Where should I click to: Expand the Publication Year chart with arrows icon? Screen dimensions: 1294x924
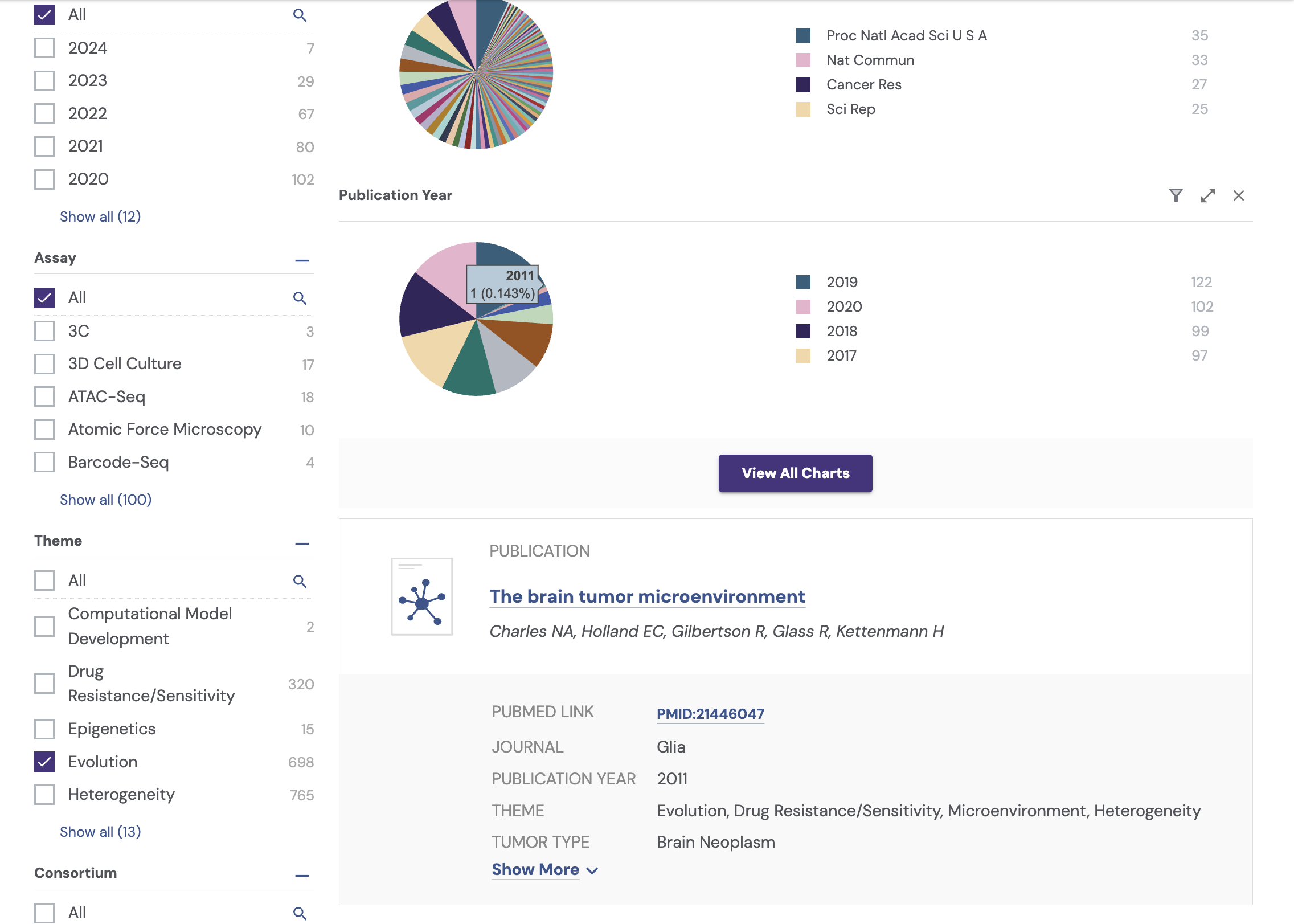(1207, 195)
